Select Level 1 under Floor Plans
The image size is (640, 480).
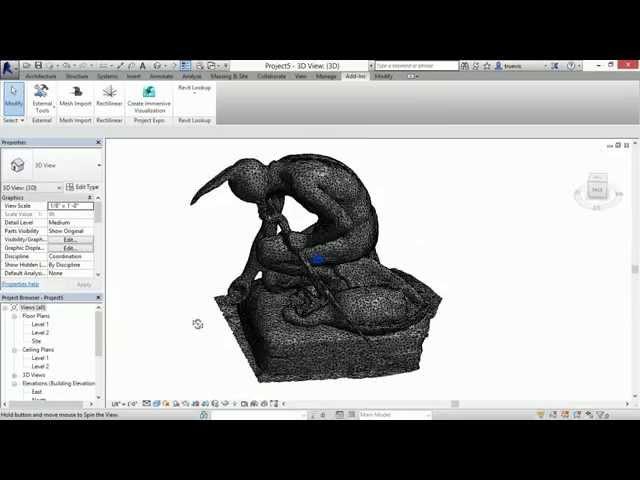click(40, 324)
